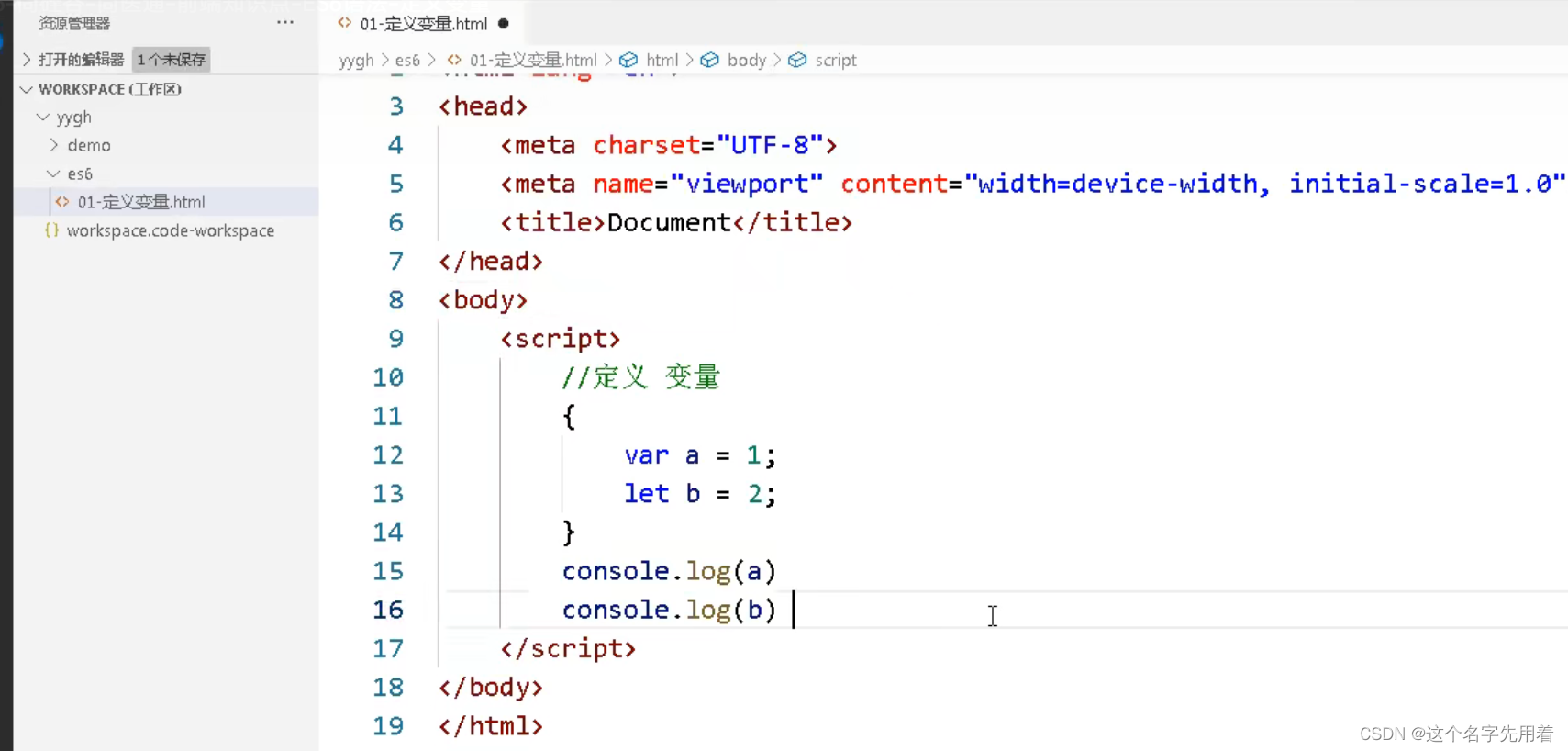1568x751 pixels.
Task: Click 01-定义变量.html in the breadcrumb
Action: tap(533, 61)
